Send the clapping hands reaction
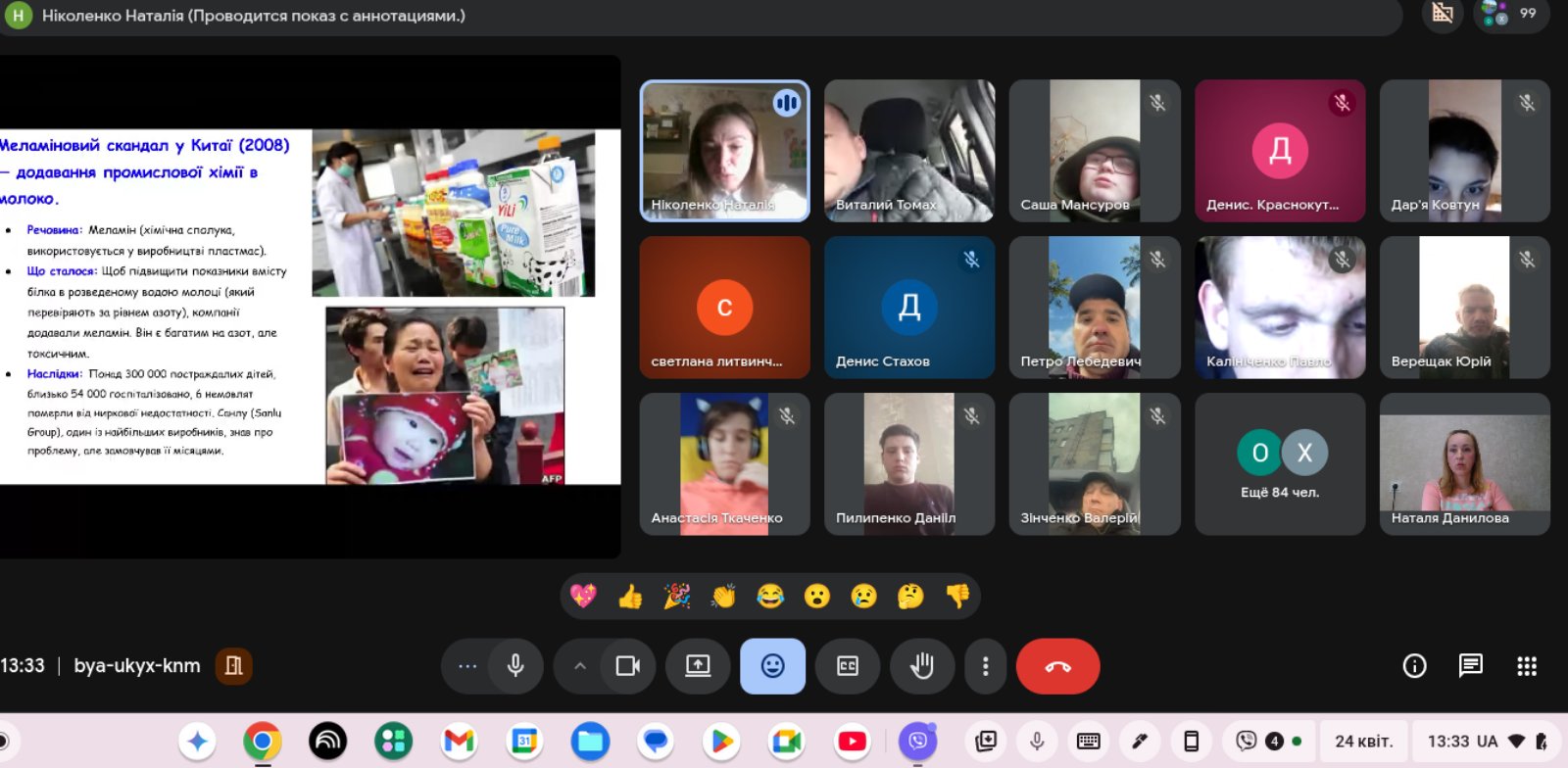1568x768 pixels. [x=723, y=596]
